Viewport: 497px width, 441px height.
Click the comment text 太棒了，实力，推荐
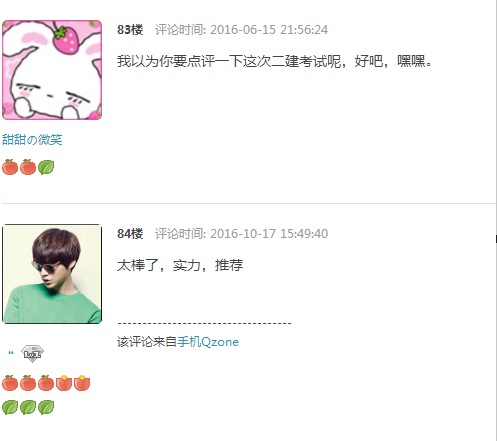point(180,265)
